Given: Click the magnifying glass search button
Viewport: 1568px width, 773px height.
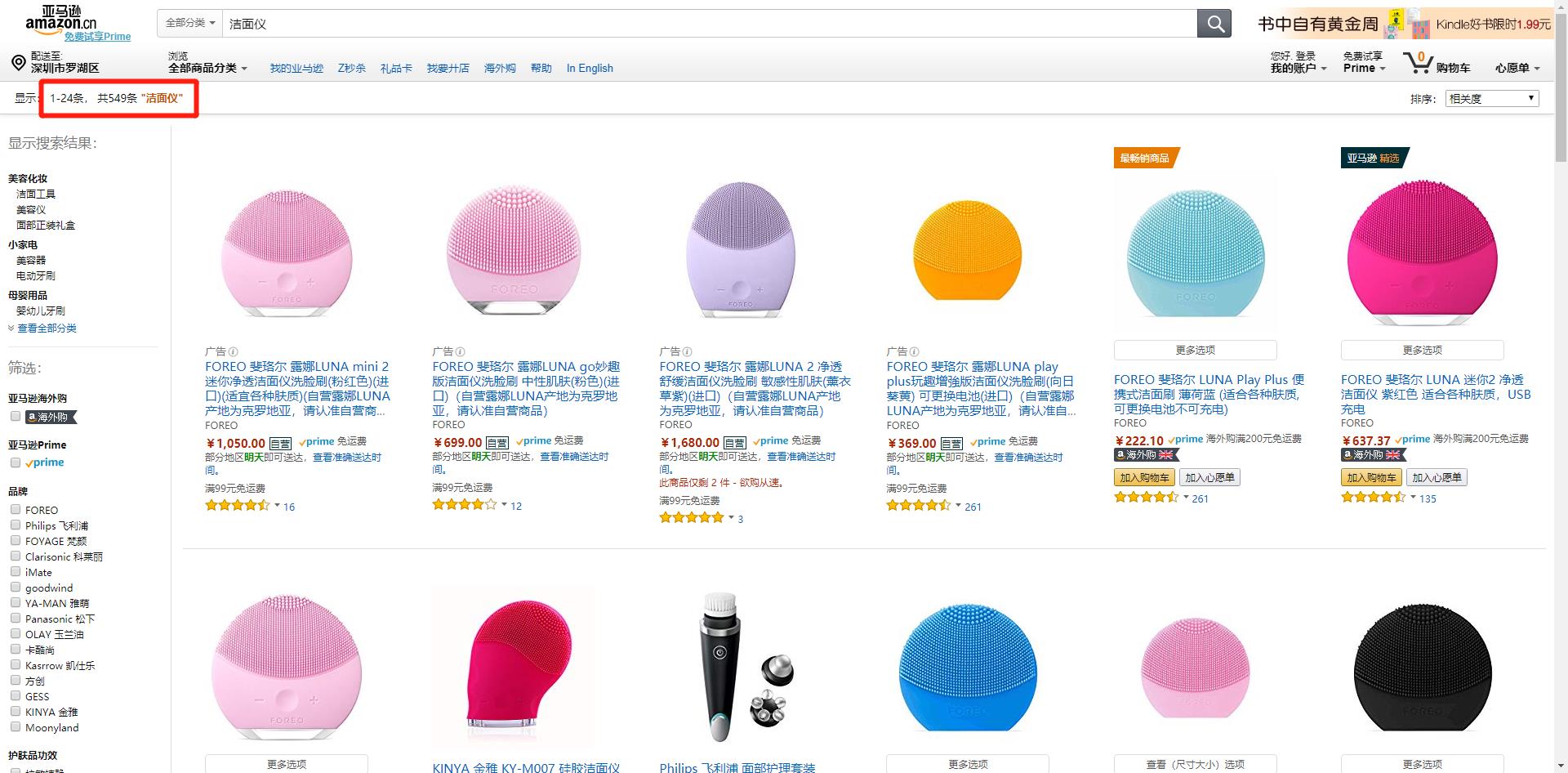Looking at the screenshot, I should tap(1214, 24).
